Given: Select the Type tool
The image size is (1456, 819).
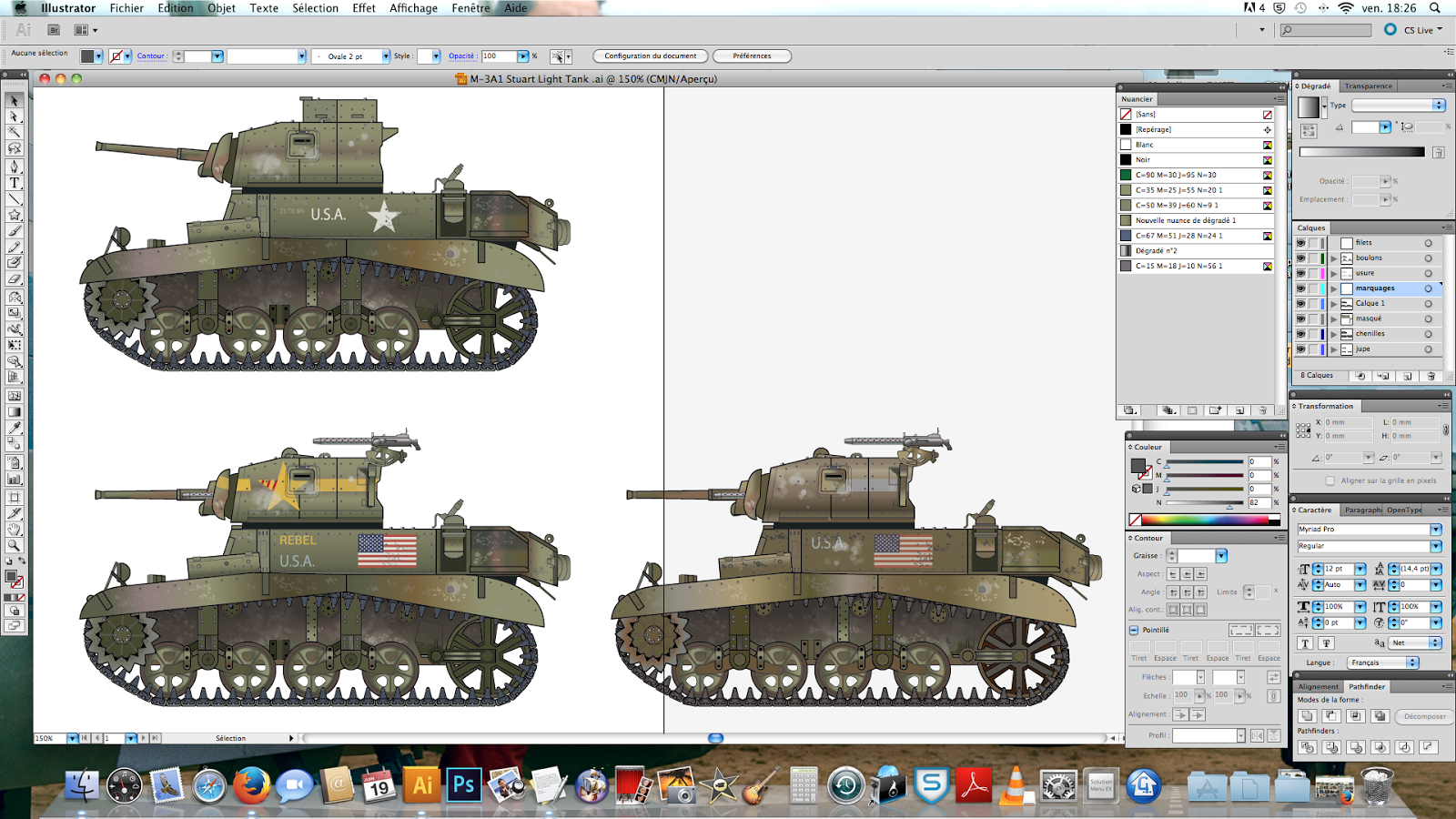Looking at the screenshot, I should pos(15,183).
